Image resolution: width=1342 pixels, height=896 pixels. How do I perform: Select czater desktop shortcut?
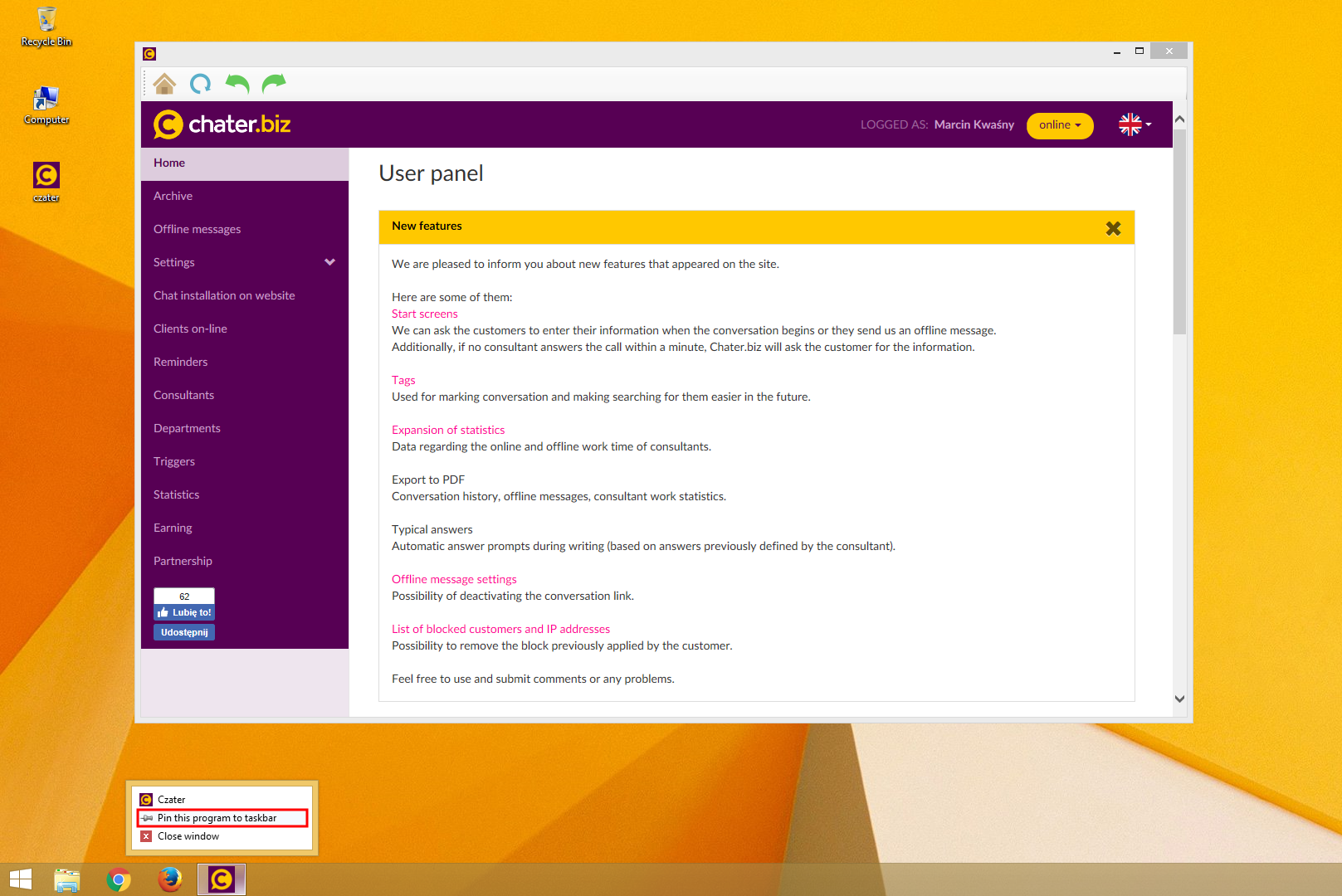[46, 182]
